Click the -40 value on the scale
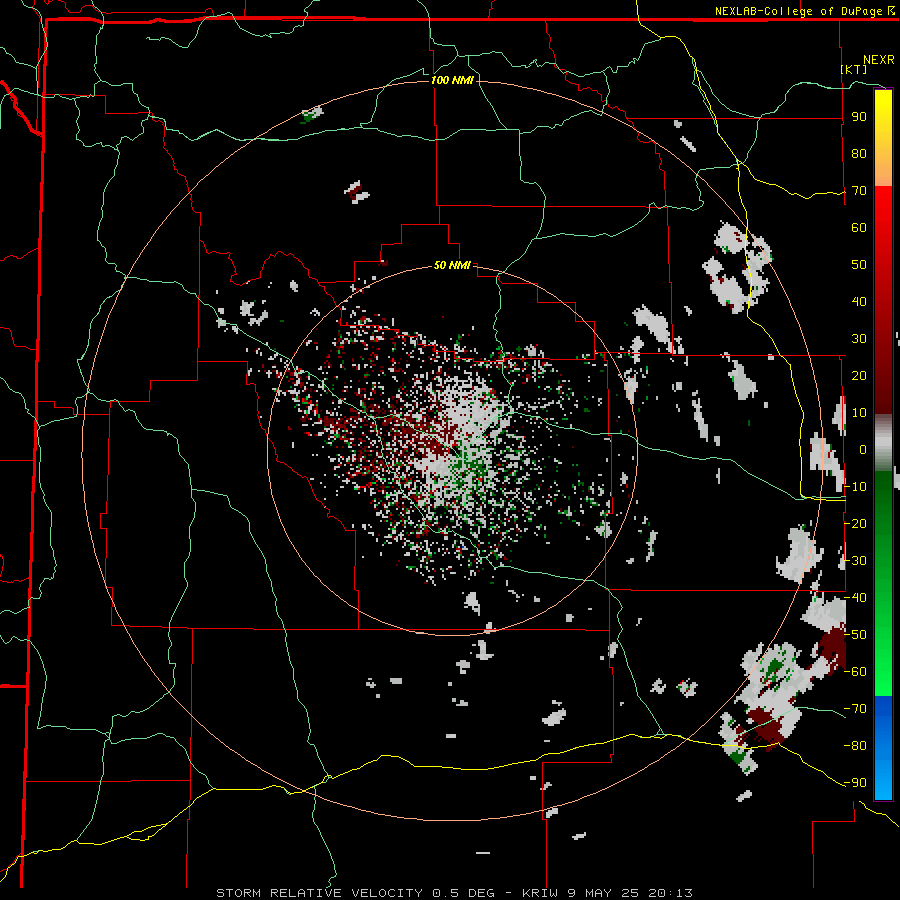Viewport: 900px width, 900px height. (855, 598)
